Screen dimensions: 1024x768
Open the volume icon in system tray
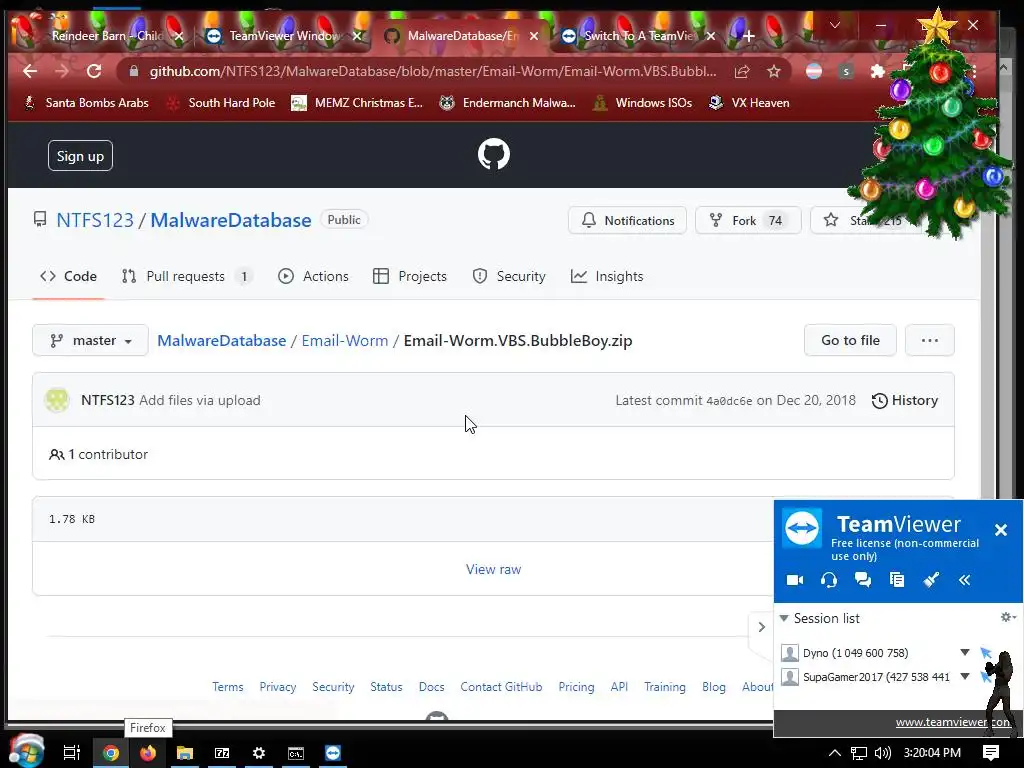[883, 753]
